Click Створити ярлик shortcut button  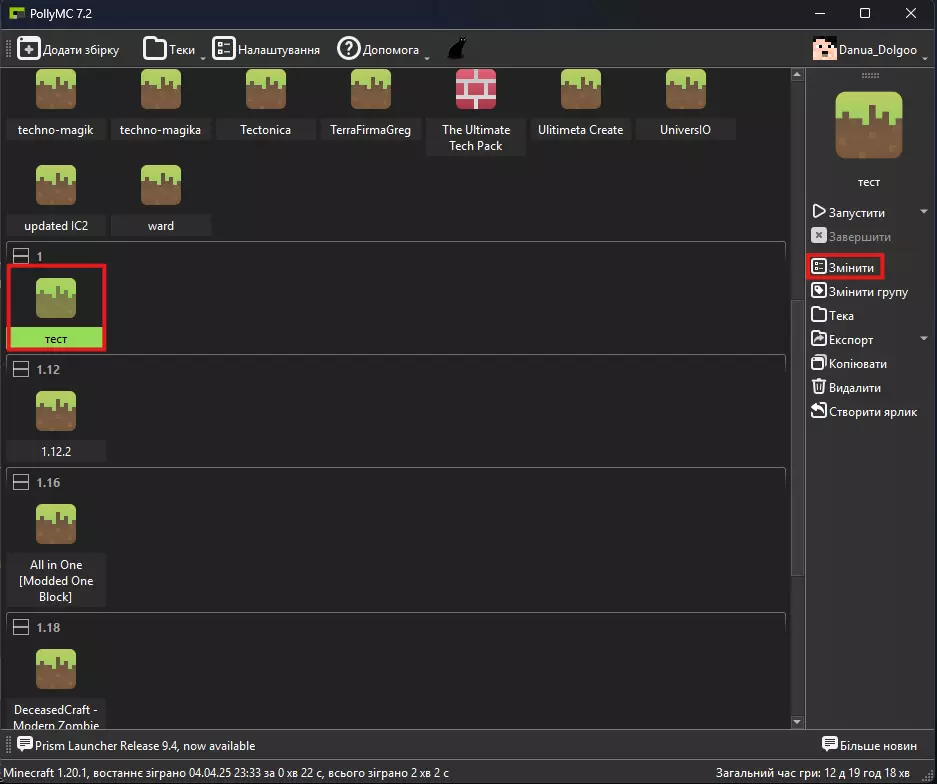[864, 411]
